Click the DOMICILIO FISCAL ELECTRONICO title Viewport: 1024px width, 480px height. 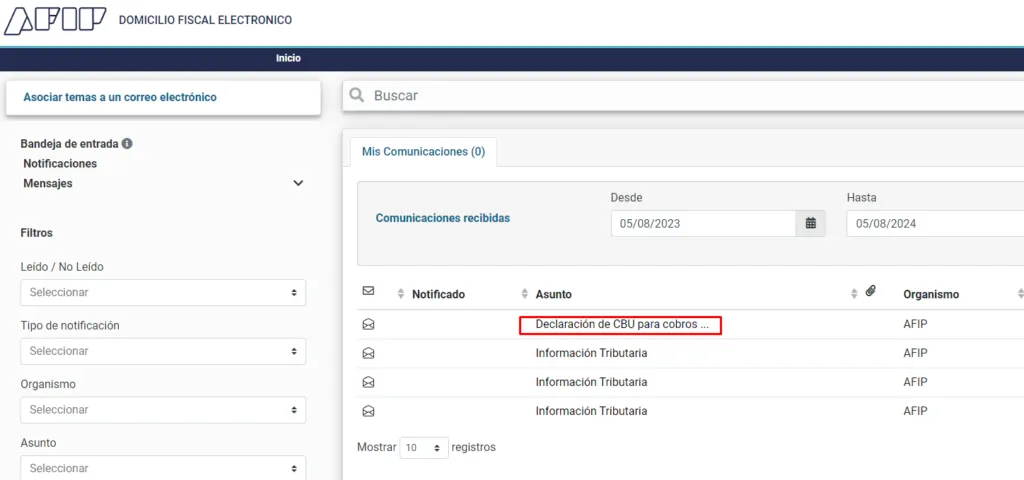click(205, 20)
